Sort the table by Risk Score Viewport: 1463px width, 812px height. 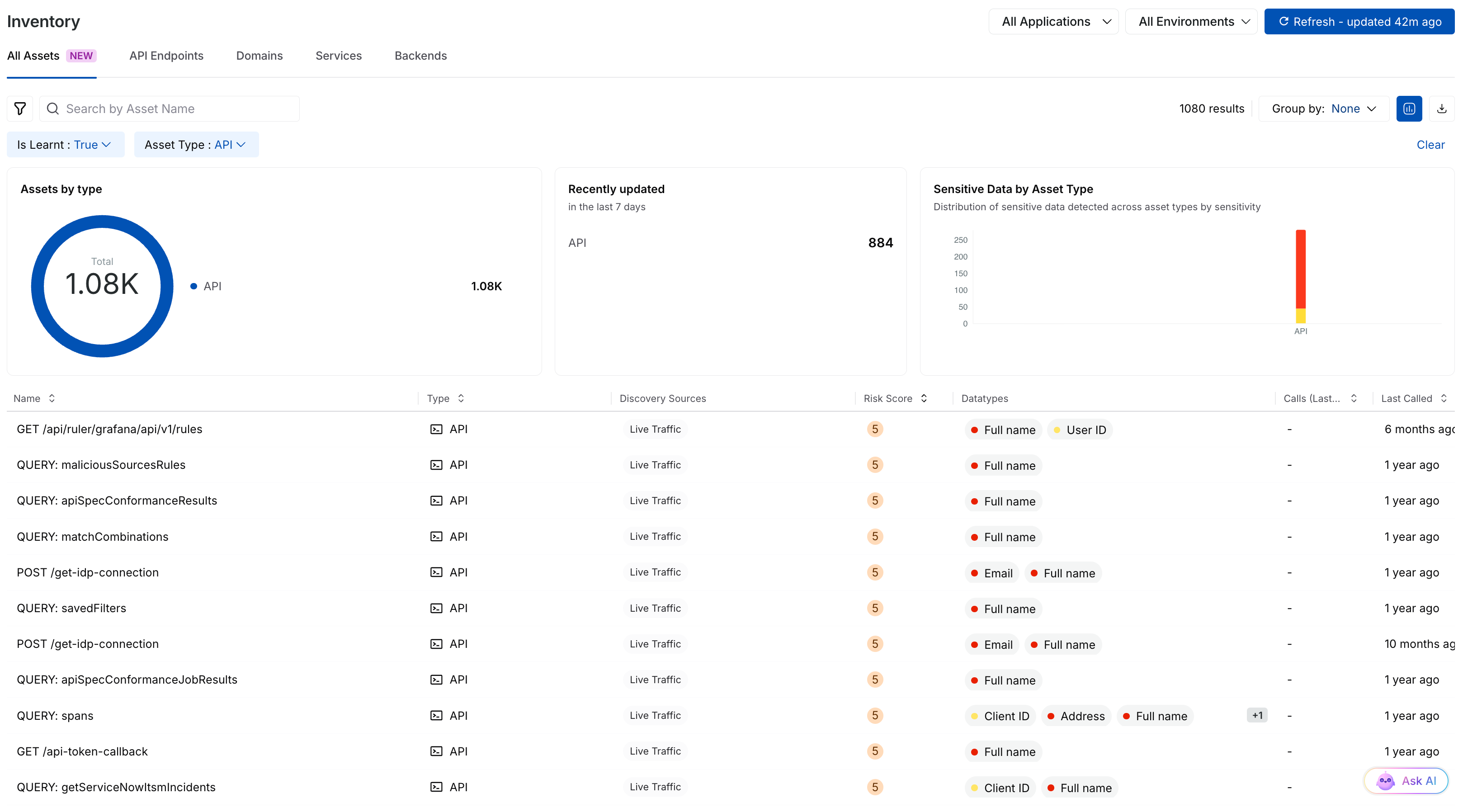(924, 398)
